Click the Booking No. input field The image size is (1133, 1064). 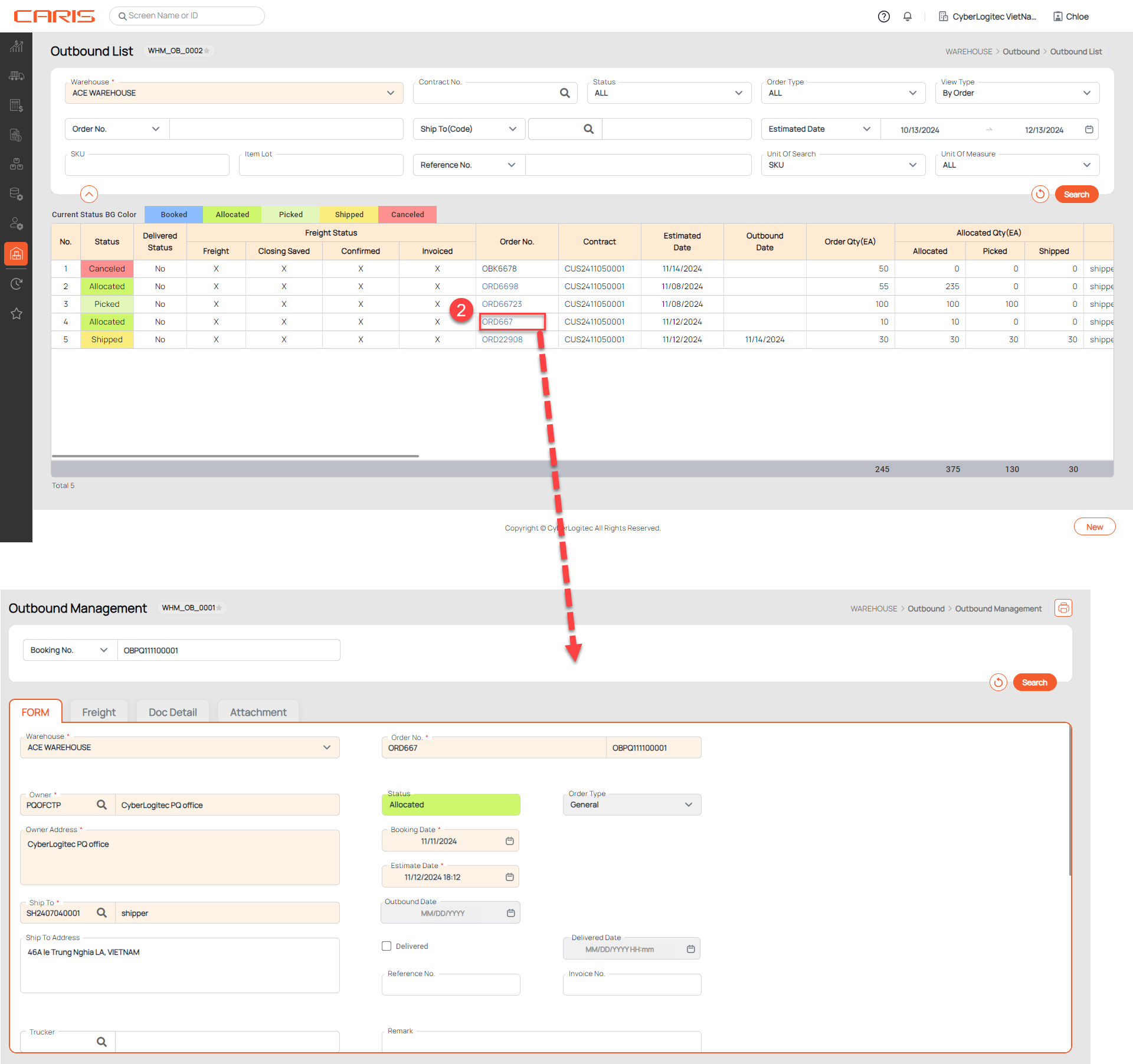[x=228, y=650]
